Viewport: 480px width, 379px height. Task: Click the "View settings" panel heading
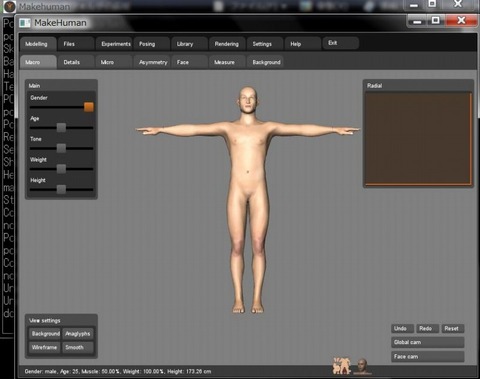tap(45, 321)
